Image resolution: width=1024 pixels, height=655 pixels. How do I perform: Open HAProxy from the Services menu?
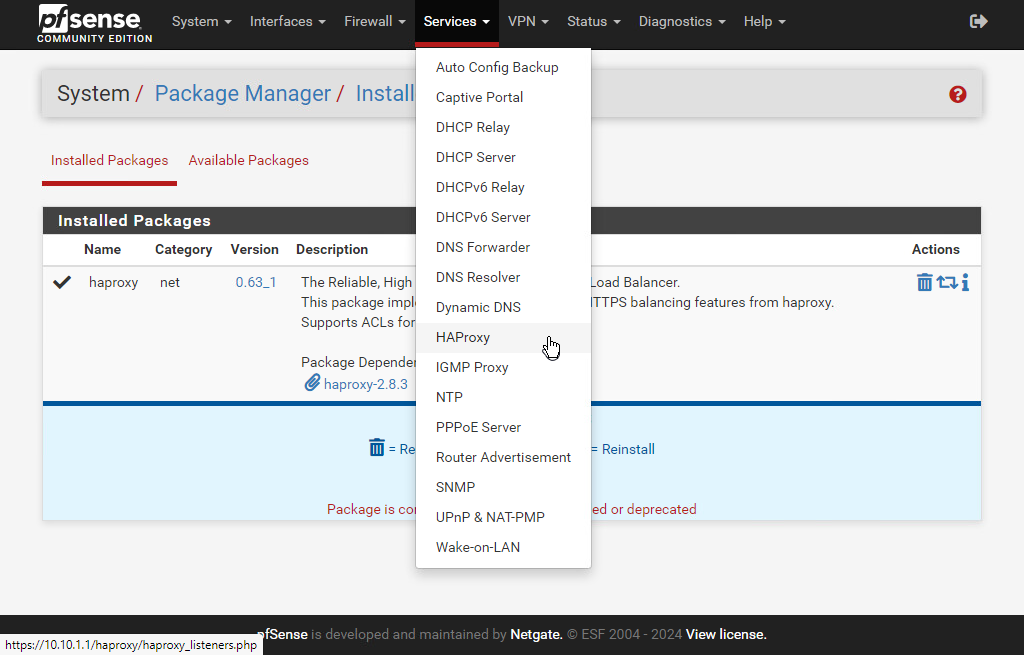click(503, 338)
